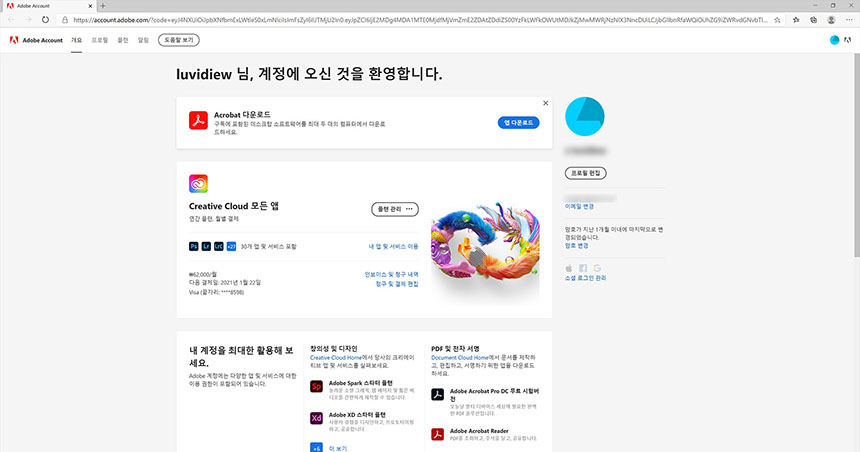Open the Document Cloud Home link
Screen dimensions: 860x452
coord(460,358)
